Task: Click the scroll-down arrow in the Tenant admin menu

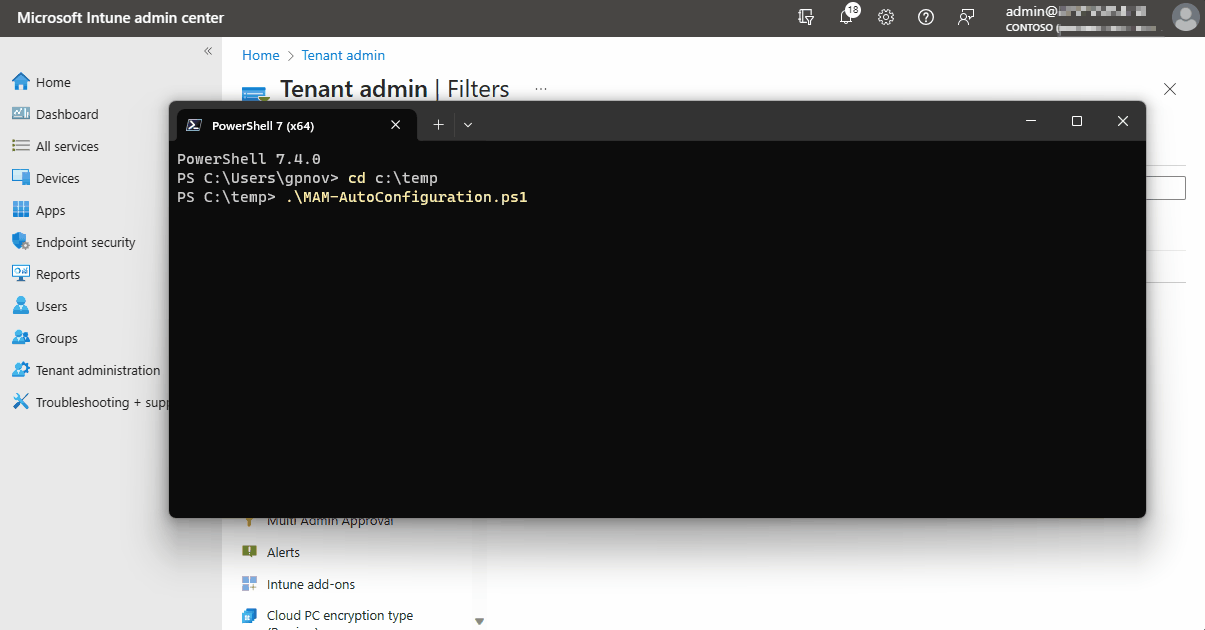Action: (480, 620)
